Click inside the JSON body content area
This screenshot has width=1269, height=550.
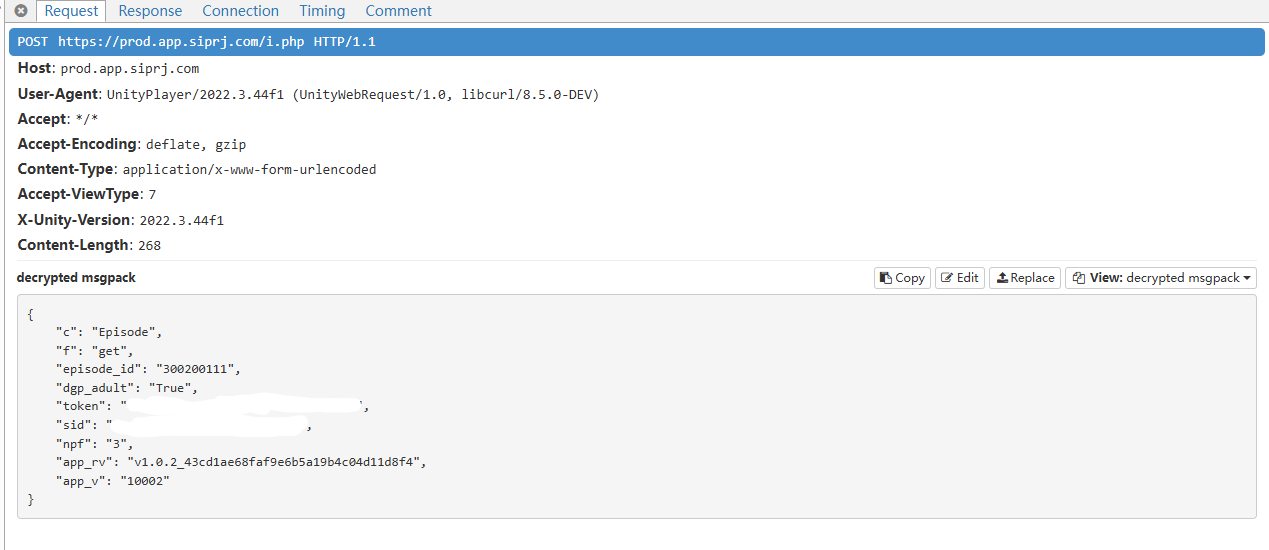tap(637, 406)
